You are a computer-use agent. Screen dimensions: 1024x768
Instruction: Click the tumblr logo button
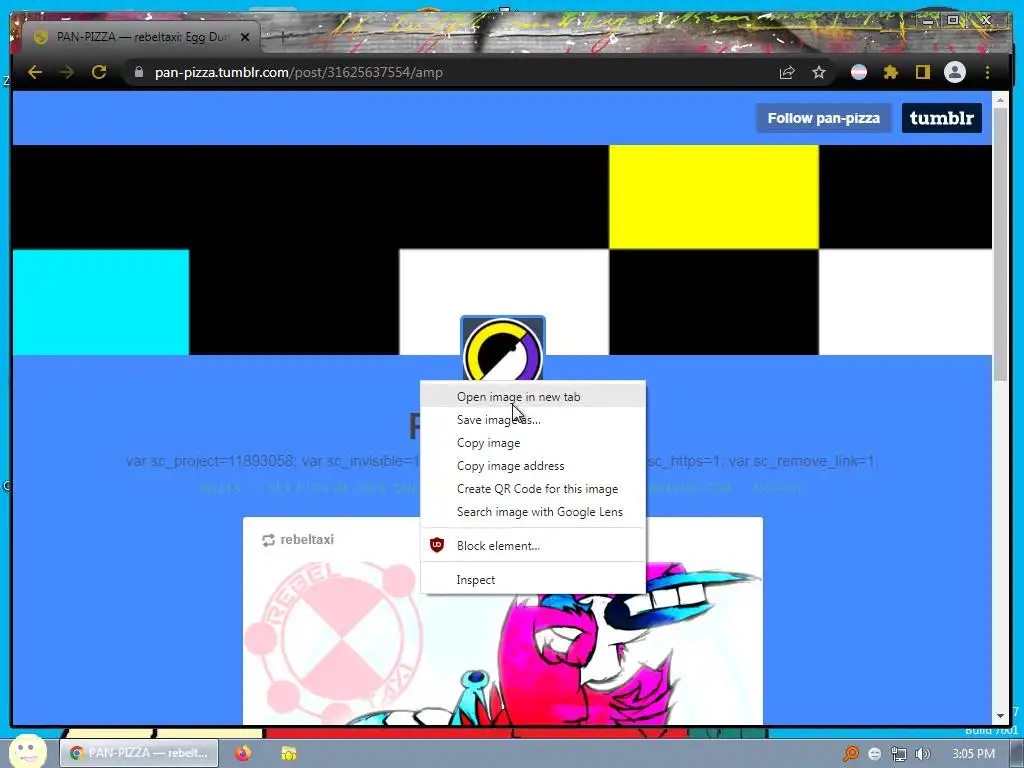[x=942, y=118]
